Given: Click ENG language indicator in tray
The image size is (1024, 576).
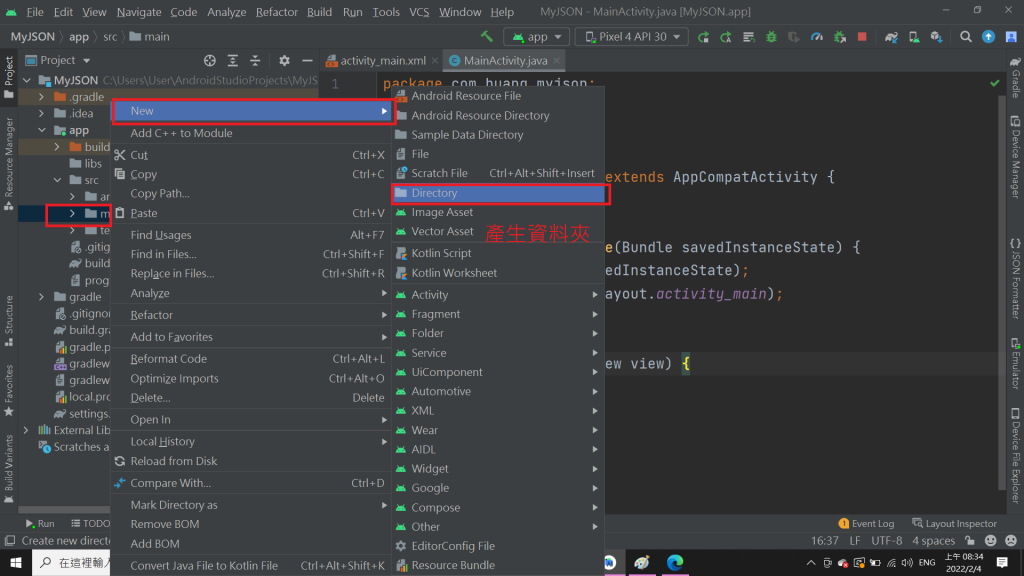Looking at the screenshot, I should 926,562.
